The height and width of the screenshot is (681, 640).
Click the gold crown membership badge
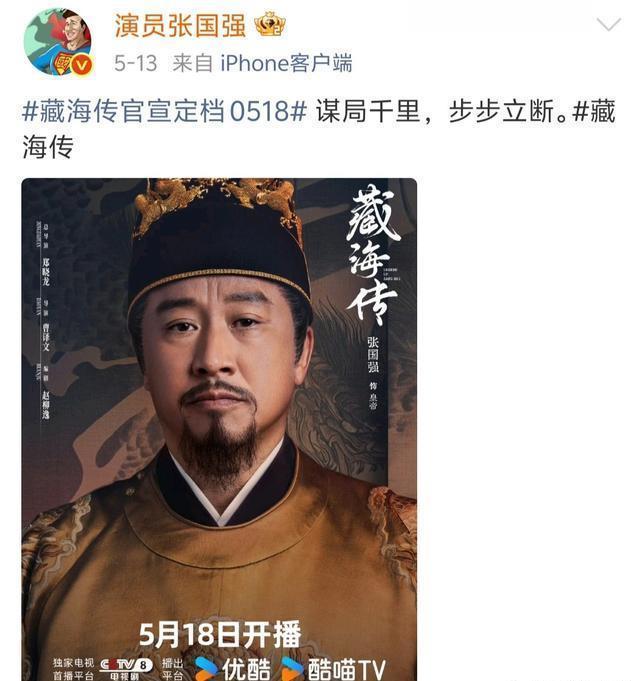[270, 24]
